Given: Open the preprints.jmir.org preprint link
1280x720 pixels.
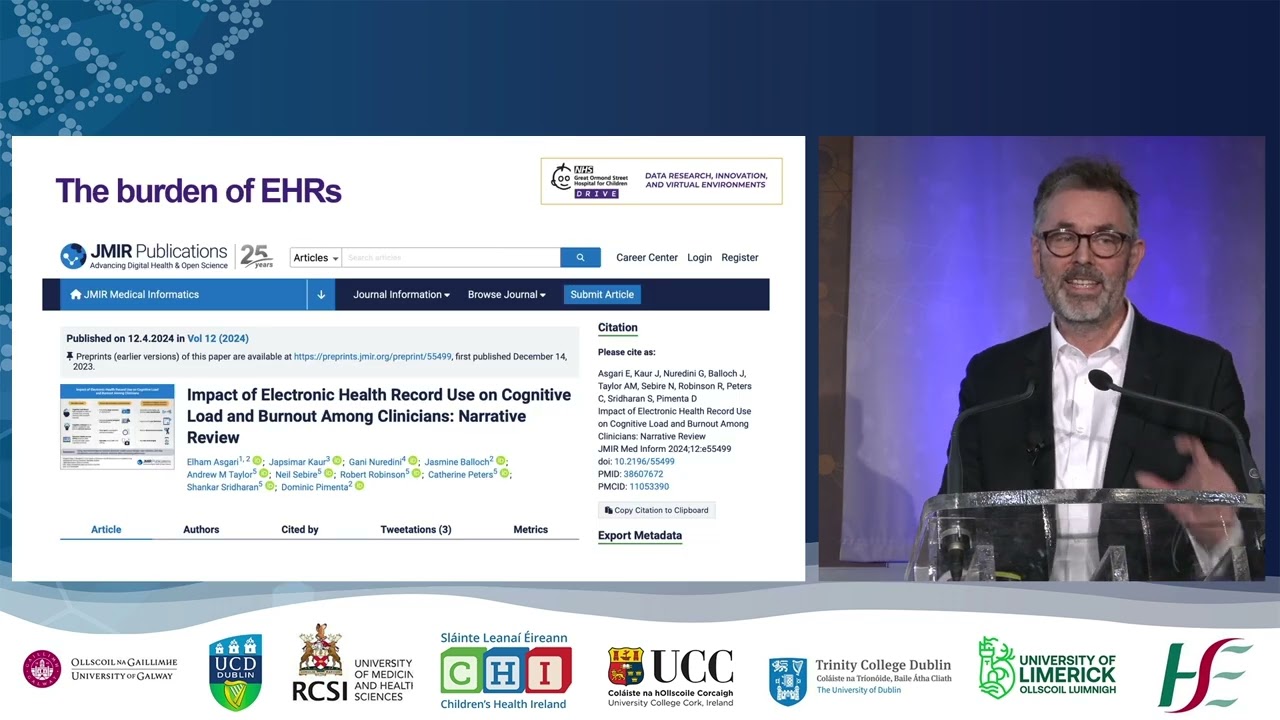Looking at the screenshot, I should [373, 356].
